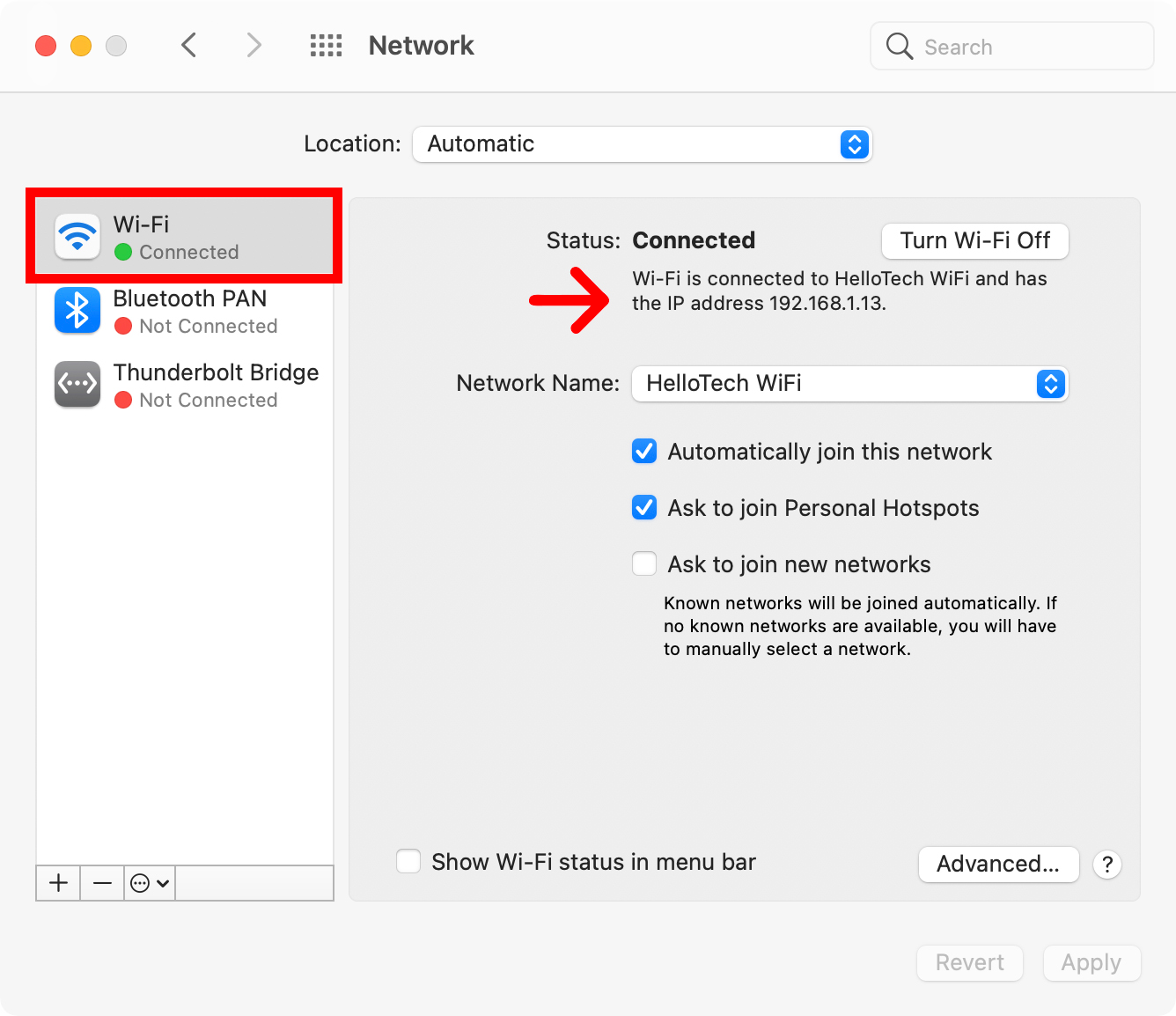Screen dimensions: 1176x1016
Task: Select the Wi-Fi service icon in sidebar
Action: coord(77,237)
